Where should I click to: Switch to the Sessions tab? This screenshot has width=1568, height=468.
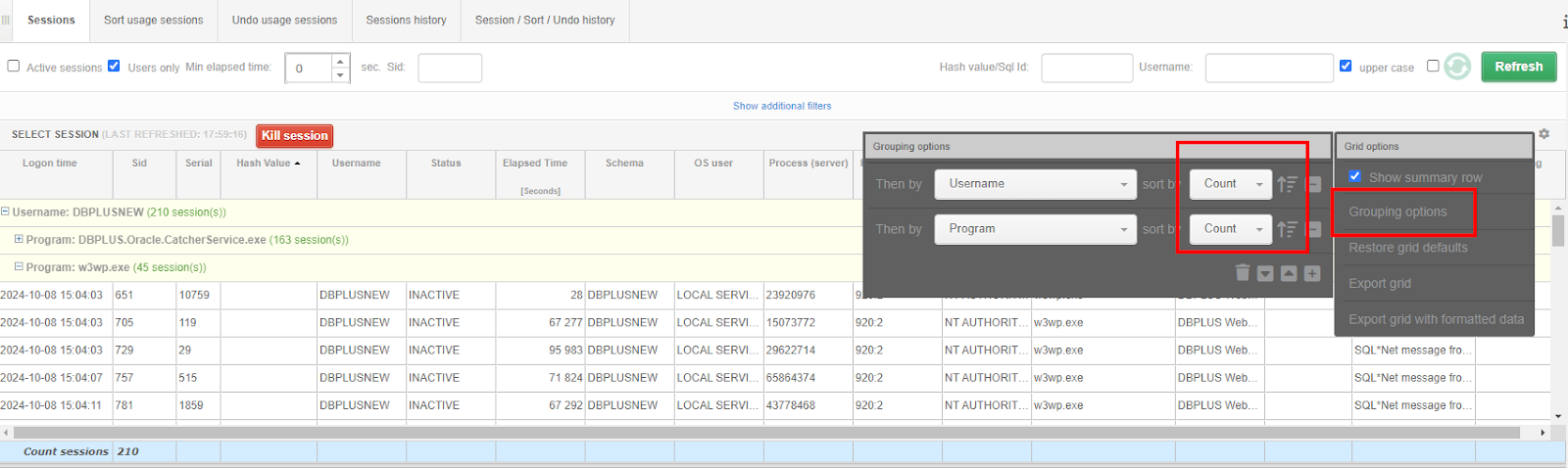coord(51,20)
